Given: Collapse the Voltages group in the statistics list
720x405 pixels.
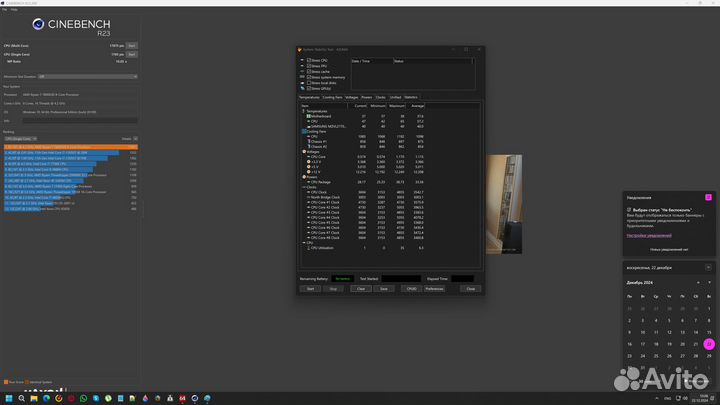Looking at the screenshot, I should (304, 152).
